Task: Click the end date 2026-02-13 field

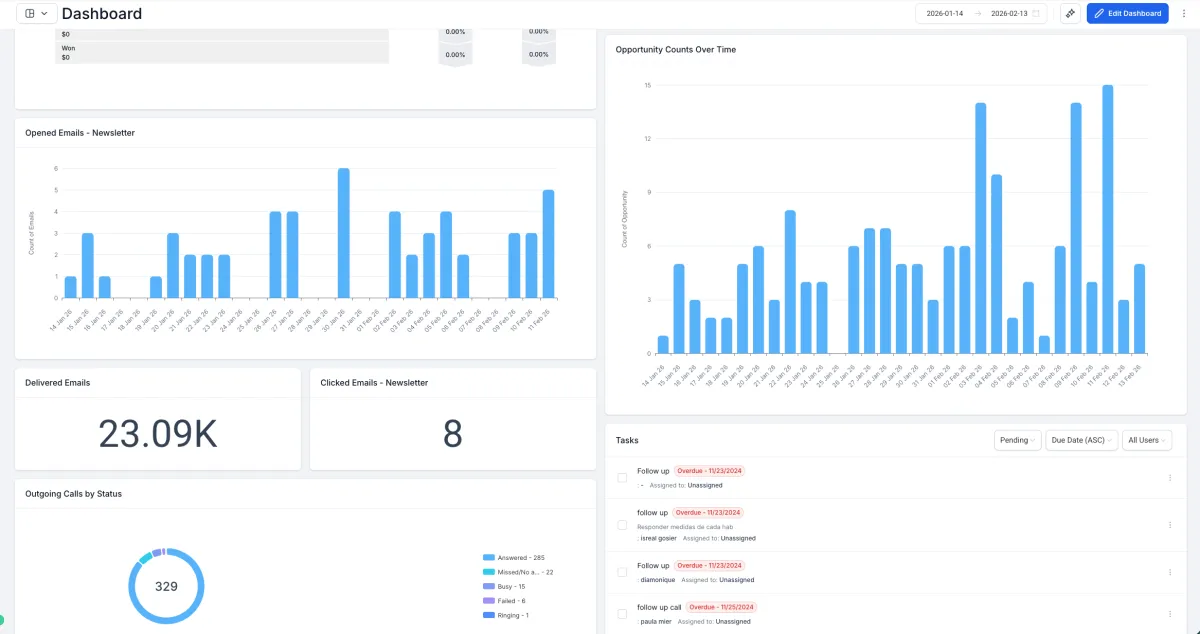Action: tap(1007, 13)
